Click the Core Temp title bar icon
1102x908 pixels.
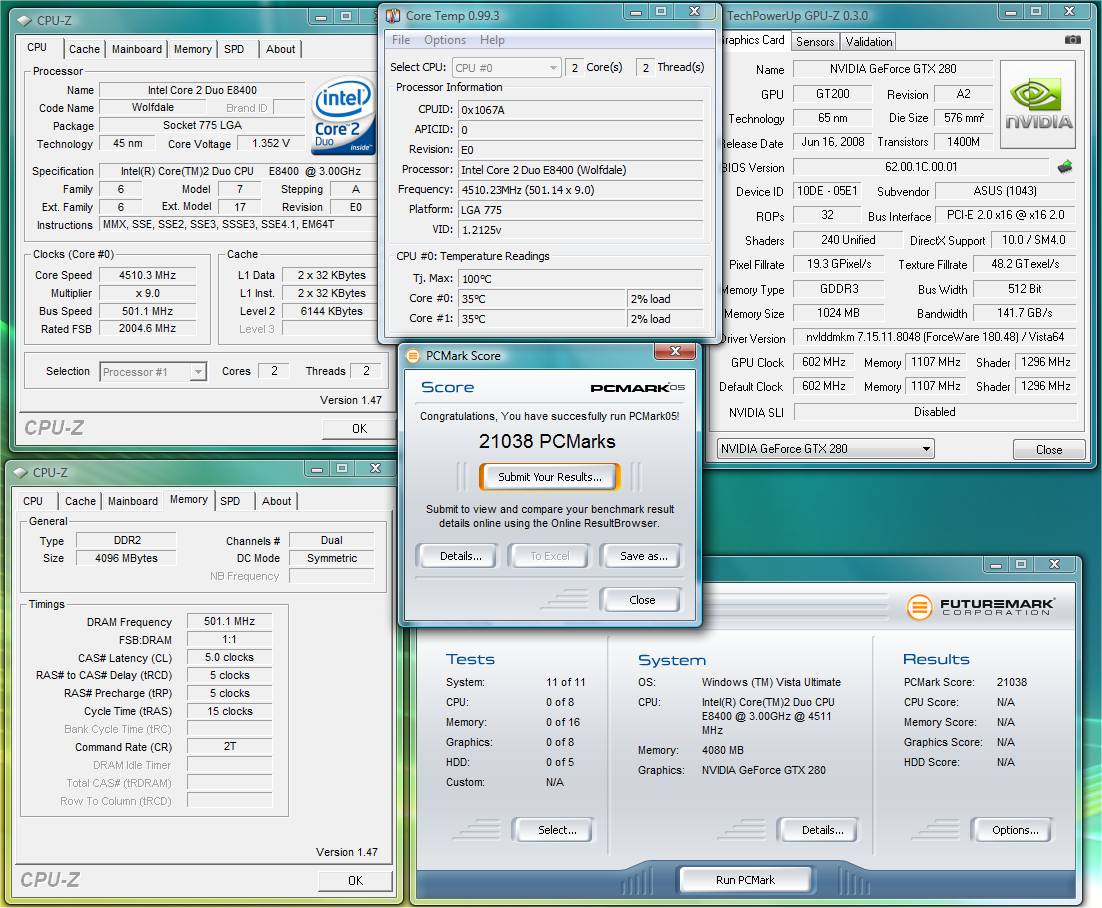pos(393,15)
